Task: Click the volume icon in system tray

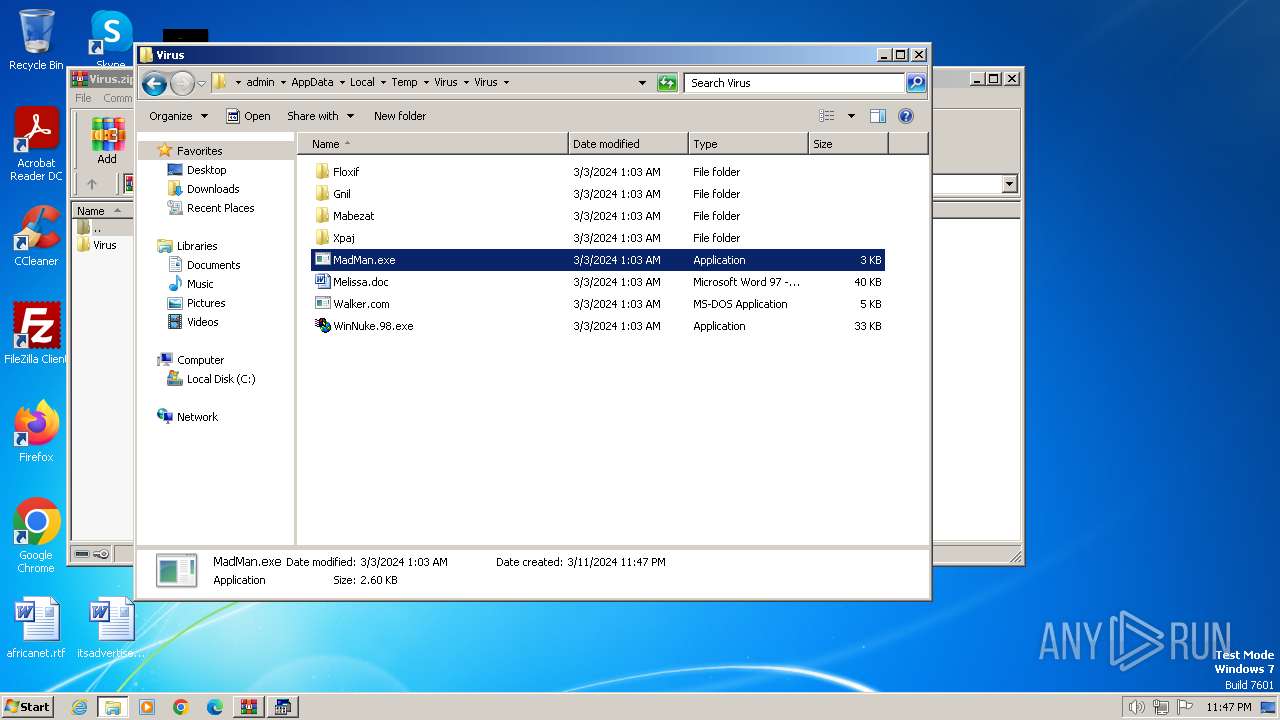Action: coord(1136,707)
